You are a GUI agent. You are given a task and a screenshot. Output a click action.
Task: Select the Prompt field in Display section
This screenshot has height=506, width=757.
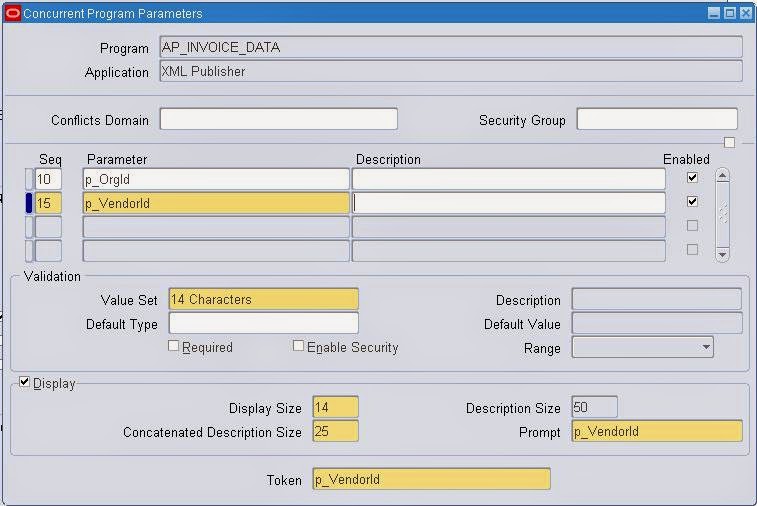pyautogui.click(x=657, y=431)
